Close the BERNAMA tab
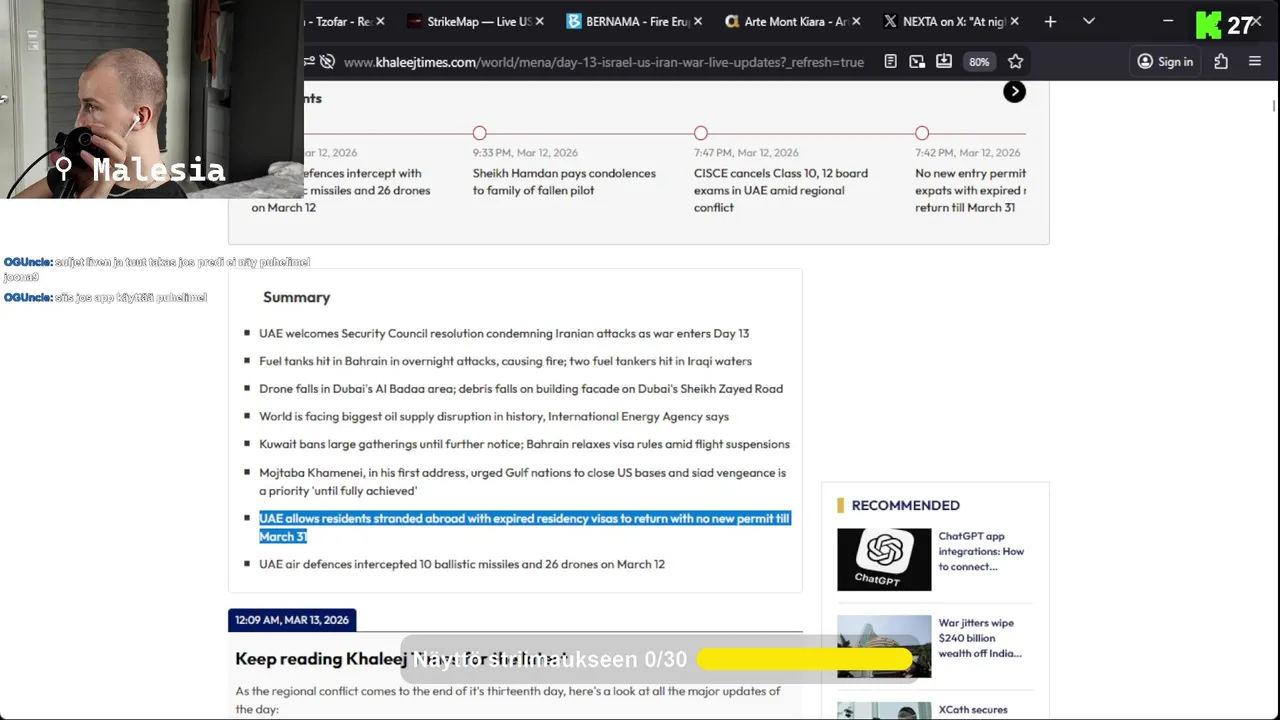Image resolution: width=1280 pixels, height=720 pixels. point(698,21)
